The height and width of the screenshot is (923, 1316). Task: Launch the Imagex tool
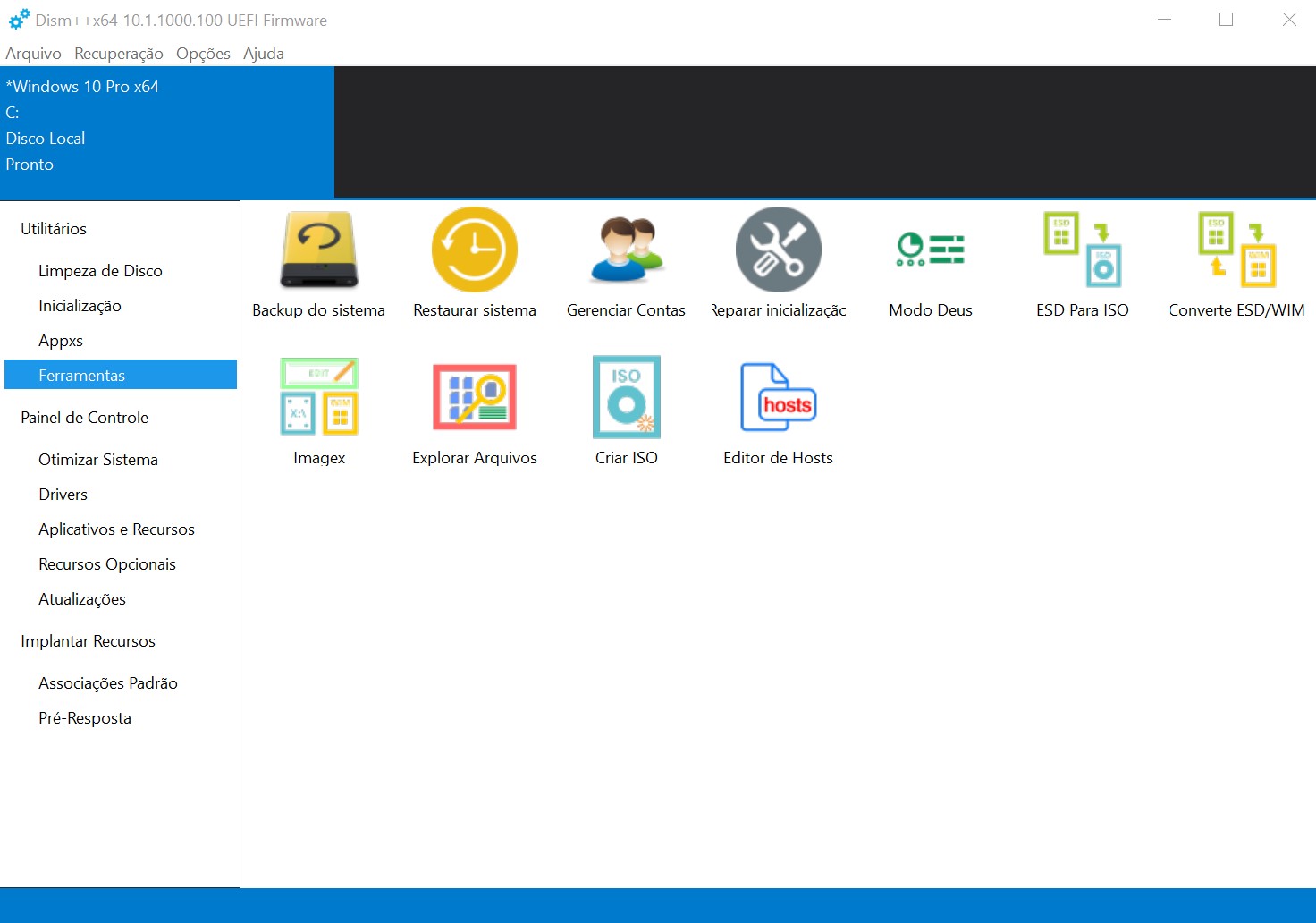(x=319, y=397)
